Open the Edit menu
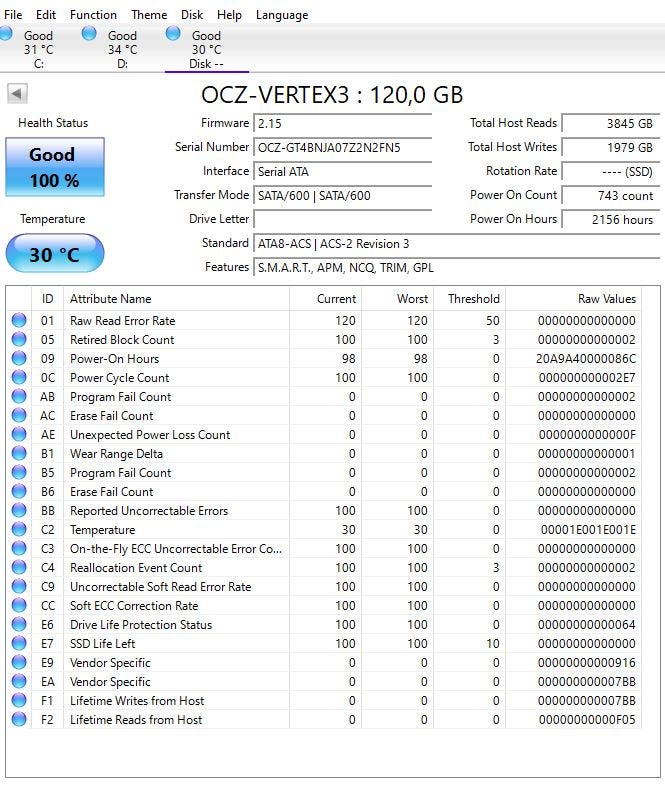665x785 pixels. pyautogui.click(x=46, y=15)
